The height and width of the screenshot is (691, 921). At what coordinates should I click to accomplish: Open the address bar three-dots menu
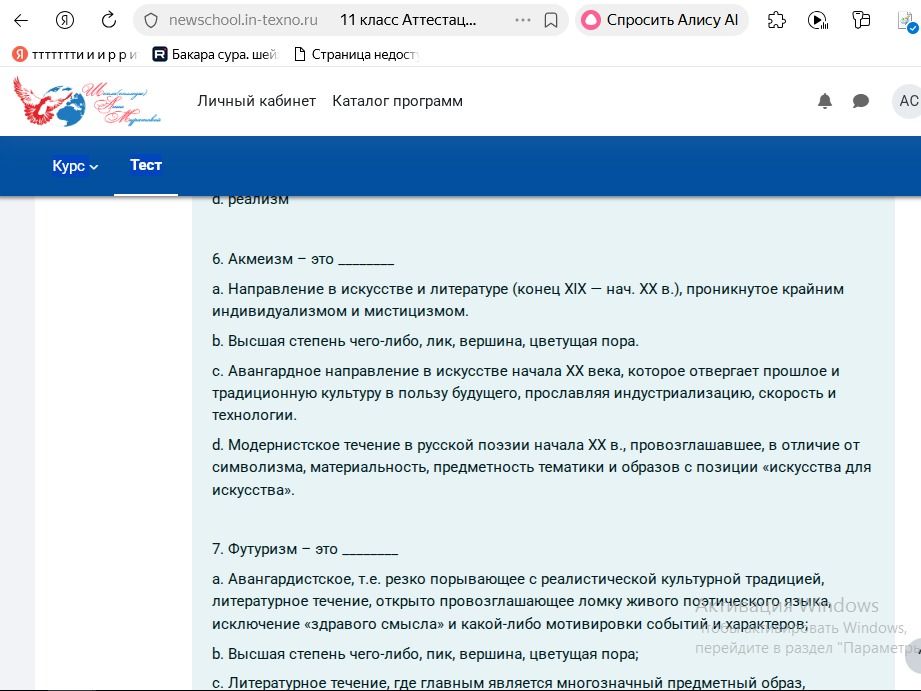tap(522, 21)
